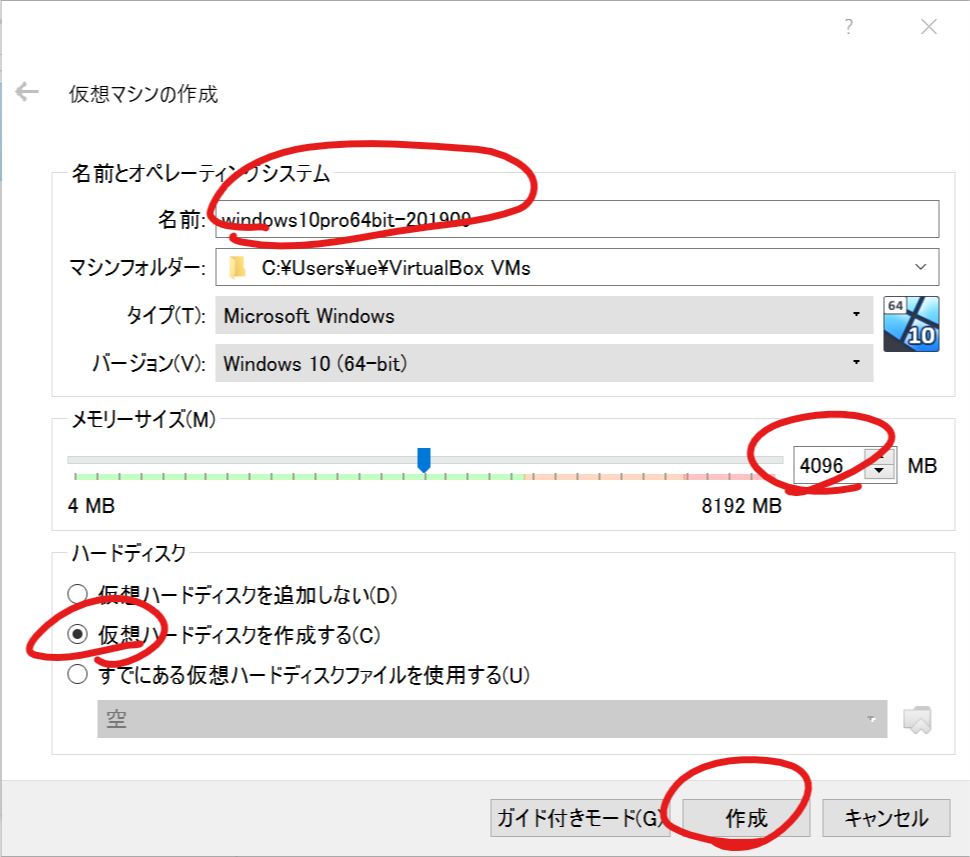Viewport: 970px width, 857px height.
Task: Click the help question mark icon
Action: click(x=848, y=27)
